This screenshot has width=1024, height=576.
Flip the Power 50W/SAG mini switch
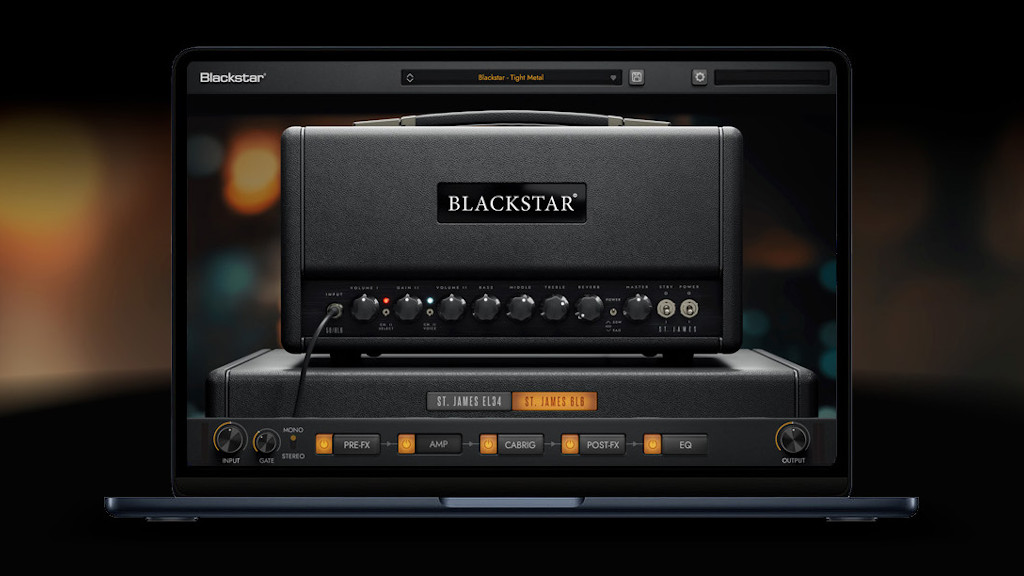tap(613, 312)
